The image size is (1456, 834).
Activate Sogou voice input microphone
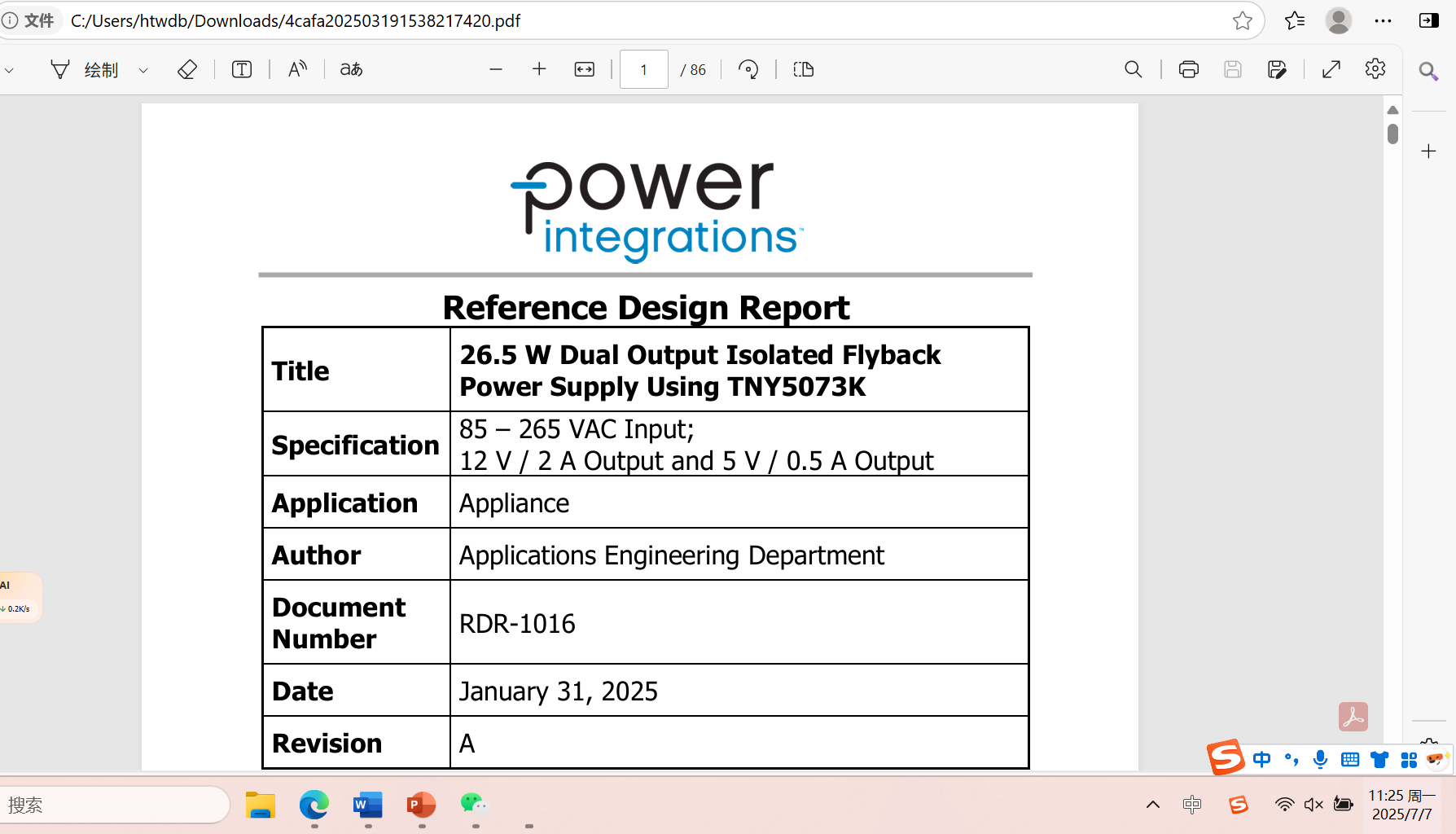tap(1321, 760)
